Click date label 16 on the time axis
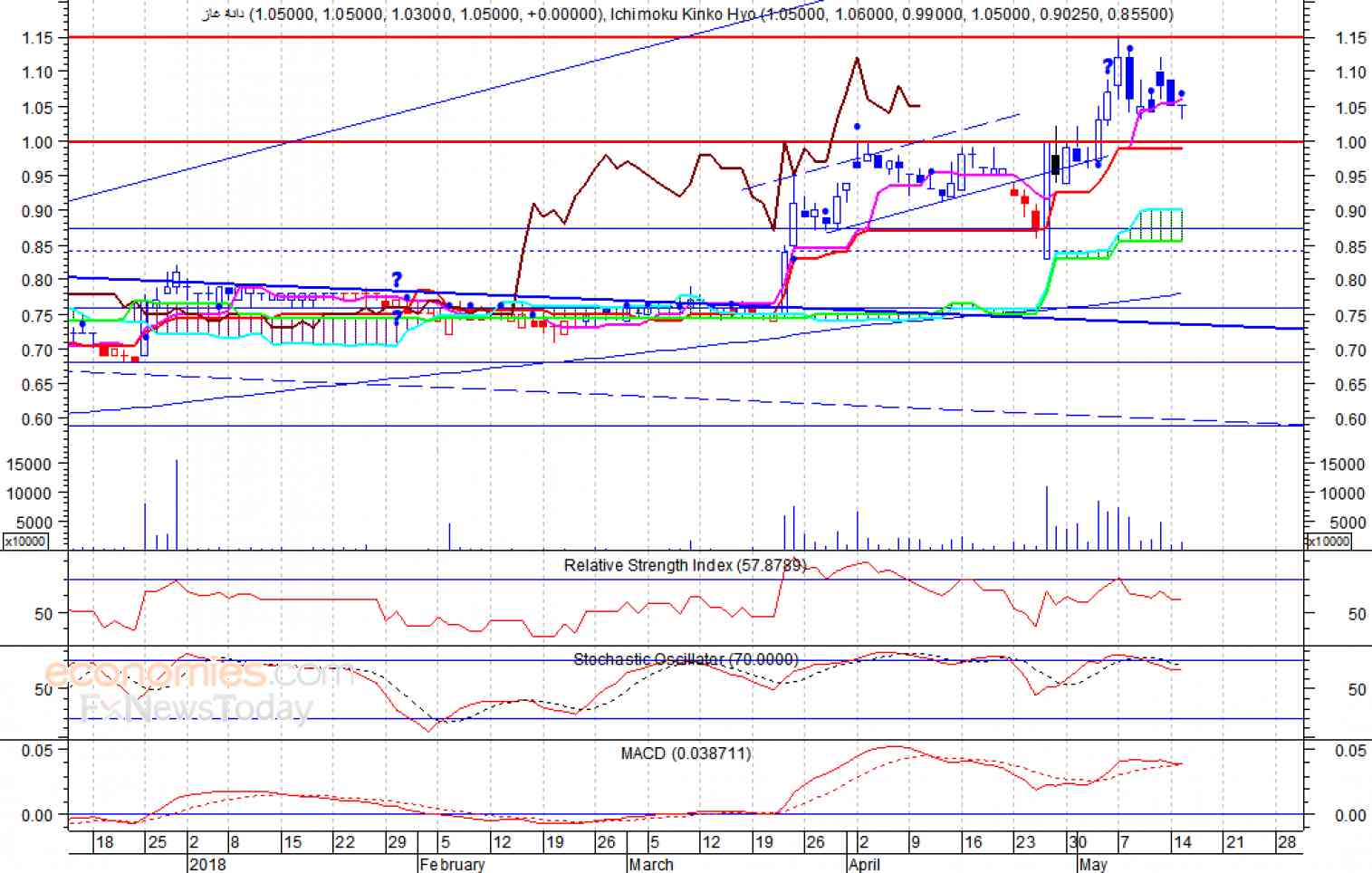 coord(973,842)
